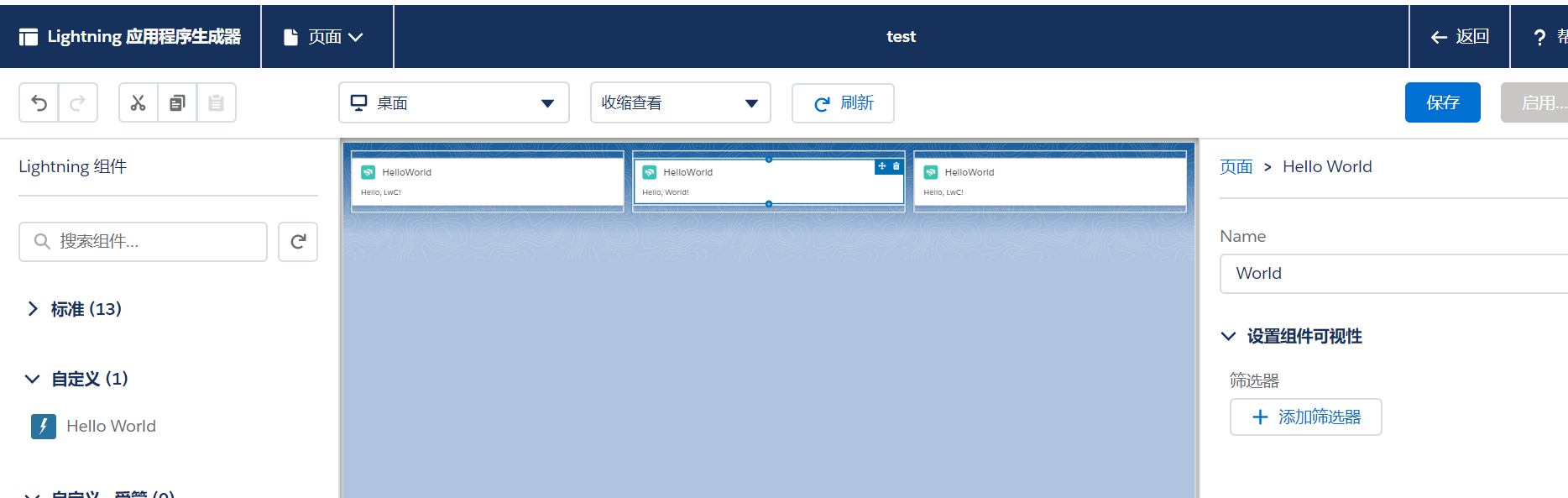
Task: Click the 页面 breadcrumb link
Action: pyautogui.click(x=1236, y=167)
